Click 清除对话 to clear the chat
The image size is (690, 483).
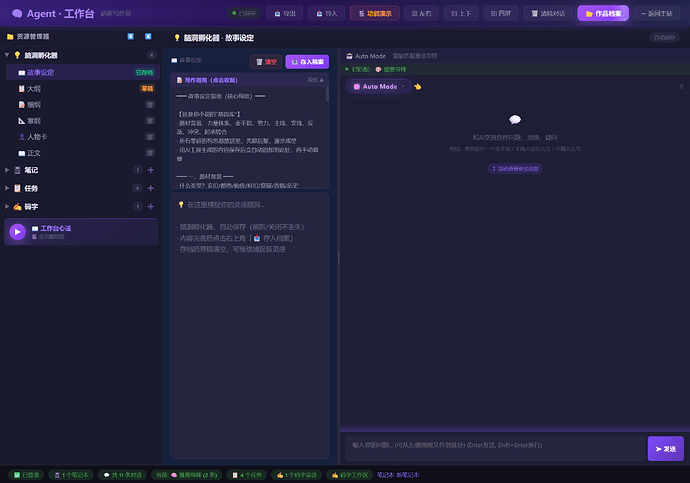pos(548,14)
